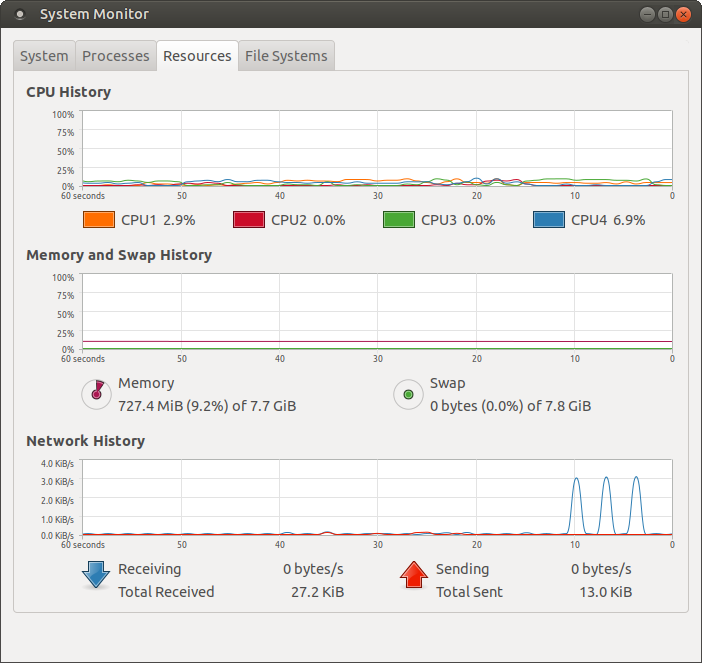Click inside the CPU History graph
The image size is (702, 663).
click(x=377, y=148)
